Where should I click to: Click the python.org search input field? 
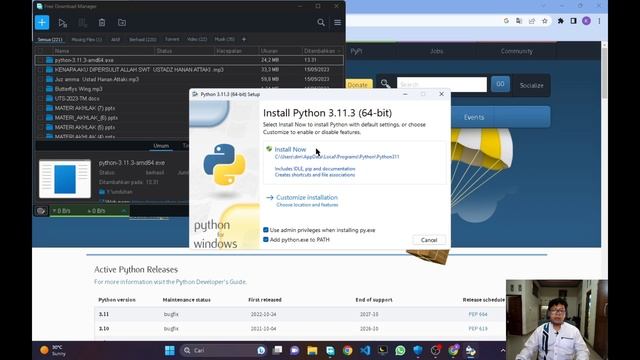[442, 84]
